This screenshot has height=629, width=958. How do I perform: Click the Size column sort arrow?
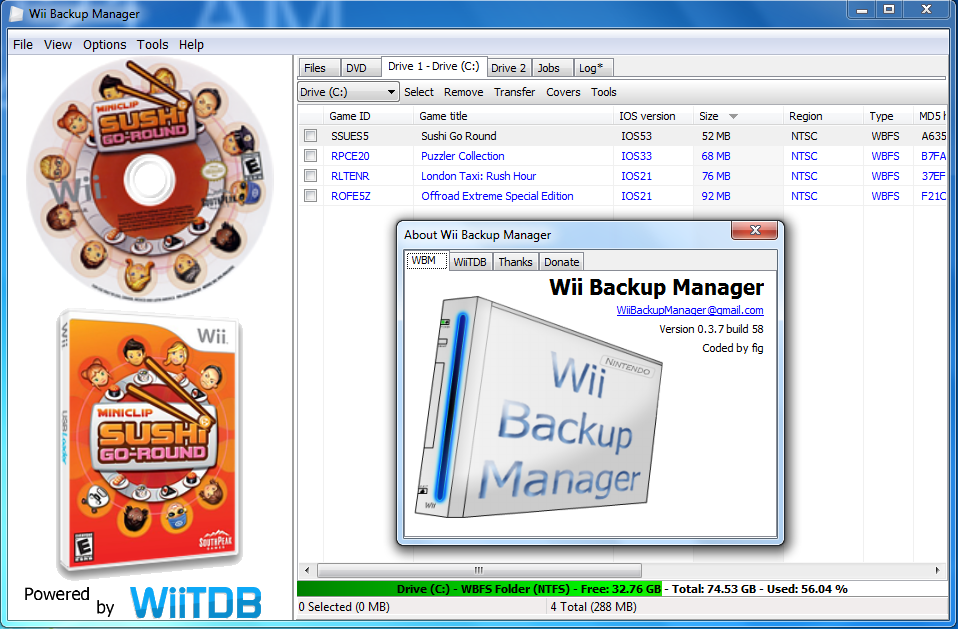[733, 116]
